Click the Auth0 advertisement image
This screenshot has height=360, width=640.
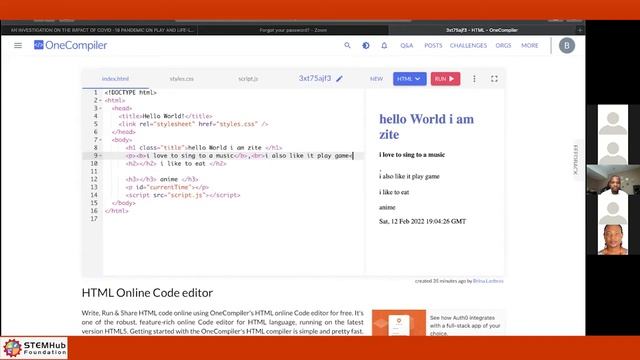pos(399,322)
